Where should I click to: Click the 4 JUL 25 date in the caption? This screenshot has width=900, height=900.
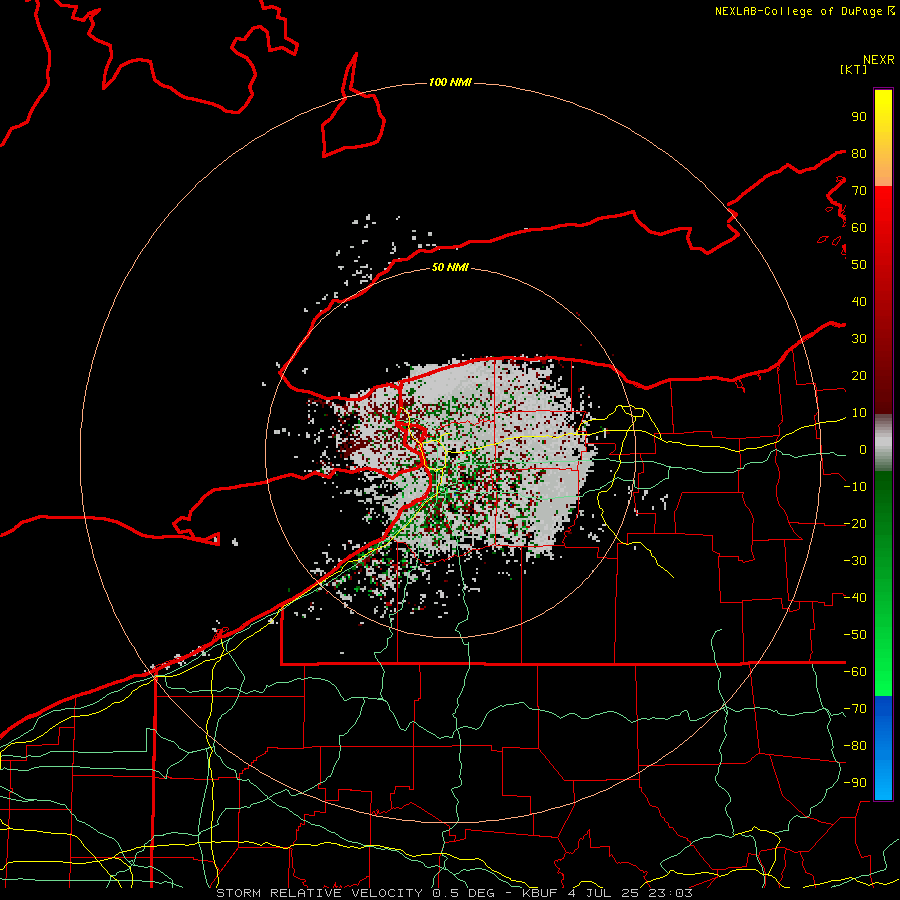click(603, 893)
